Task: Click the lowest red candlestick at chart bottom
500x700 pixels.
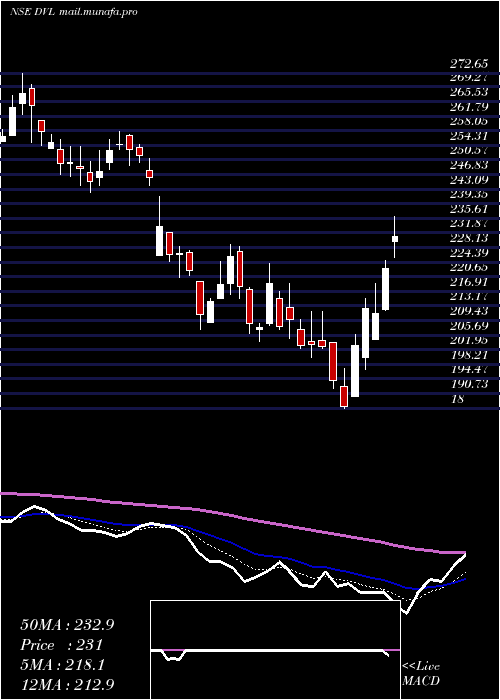Action: [x=344, y=396]
